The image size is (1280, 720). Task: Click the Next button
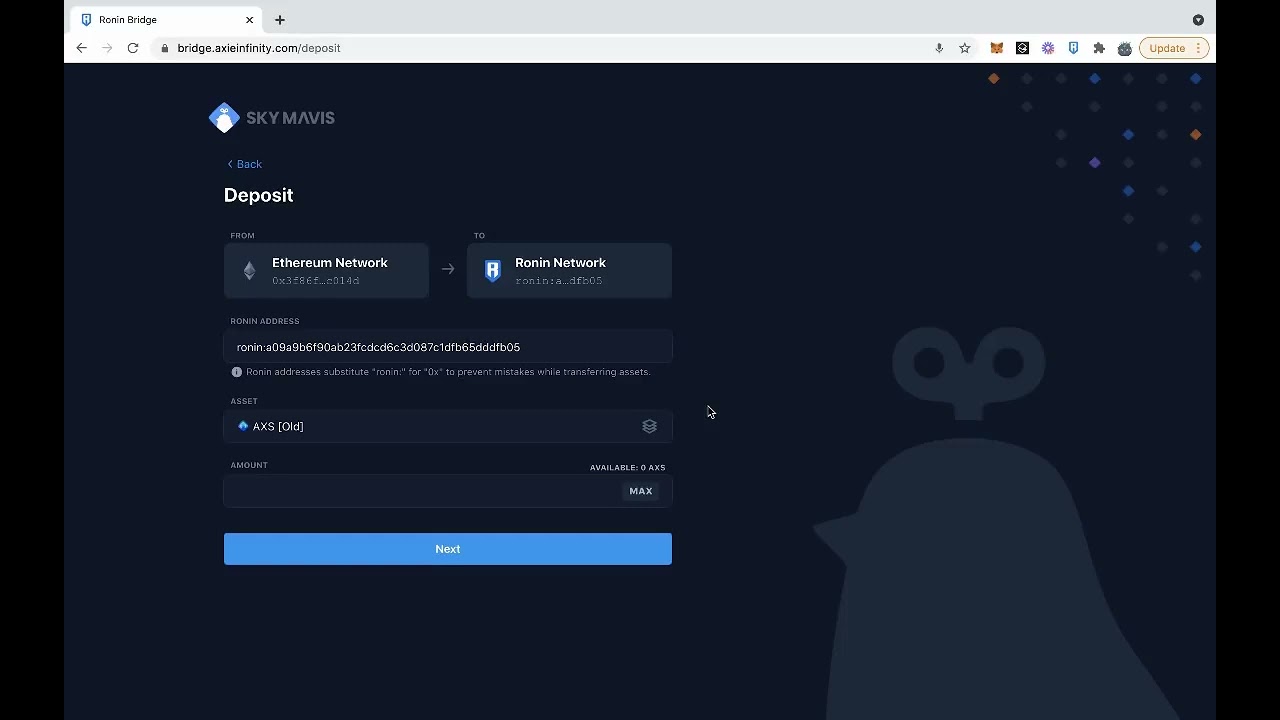[448, 549]
